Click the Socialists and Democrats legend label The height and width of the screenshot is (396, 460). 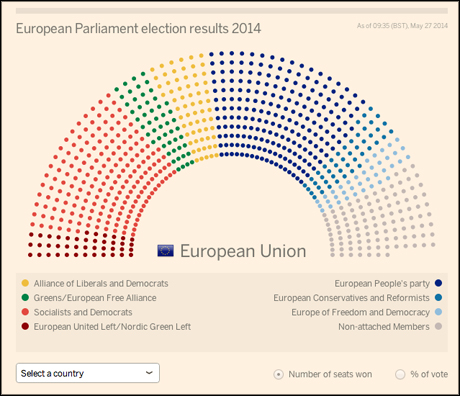[x=83, y=312]
